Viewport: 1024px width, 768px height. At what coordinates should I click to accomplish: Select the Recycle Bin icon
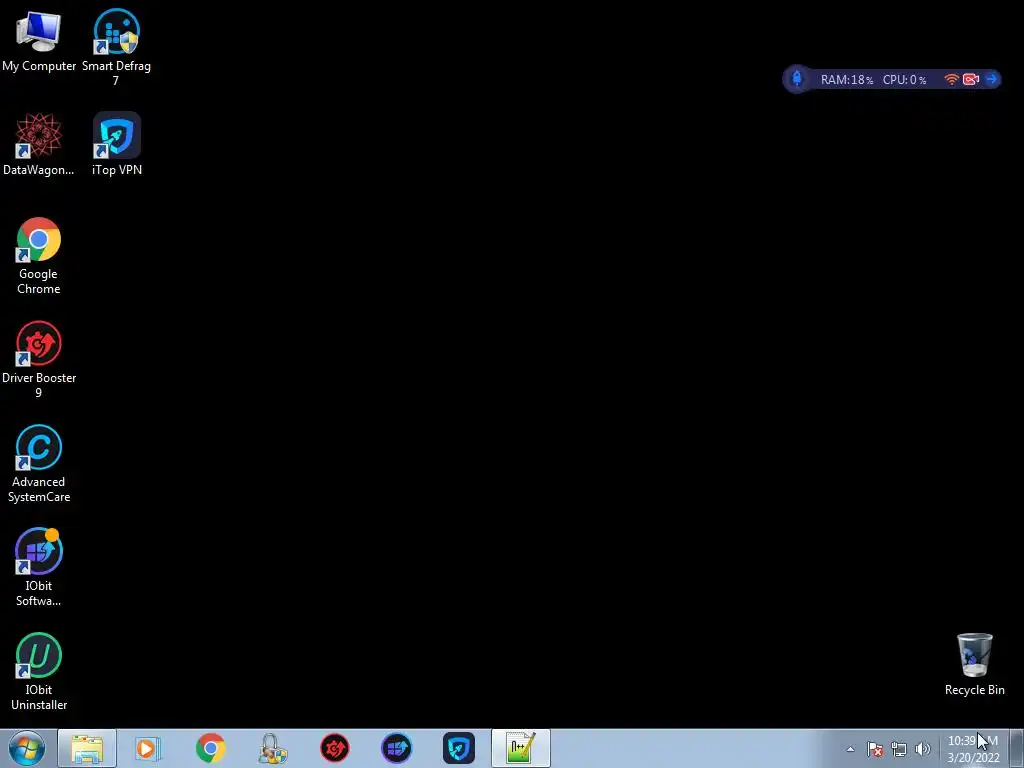coord(974,664)
